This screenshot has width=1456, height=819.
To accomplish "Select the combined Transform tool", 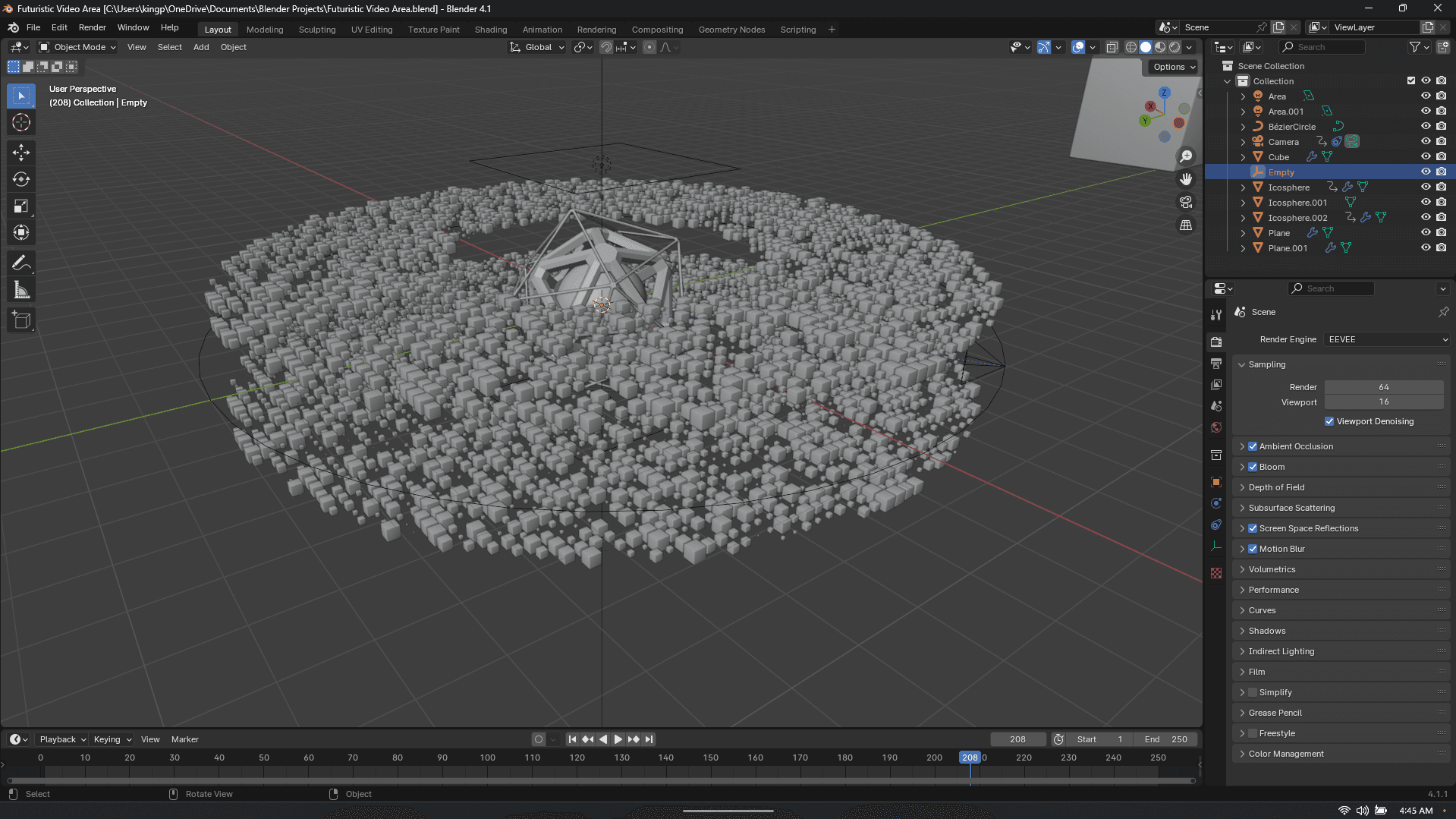I will pyautogui.click(x=21, y=232).
